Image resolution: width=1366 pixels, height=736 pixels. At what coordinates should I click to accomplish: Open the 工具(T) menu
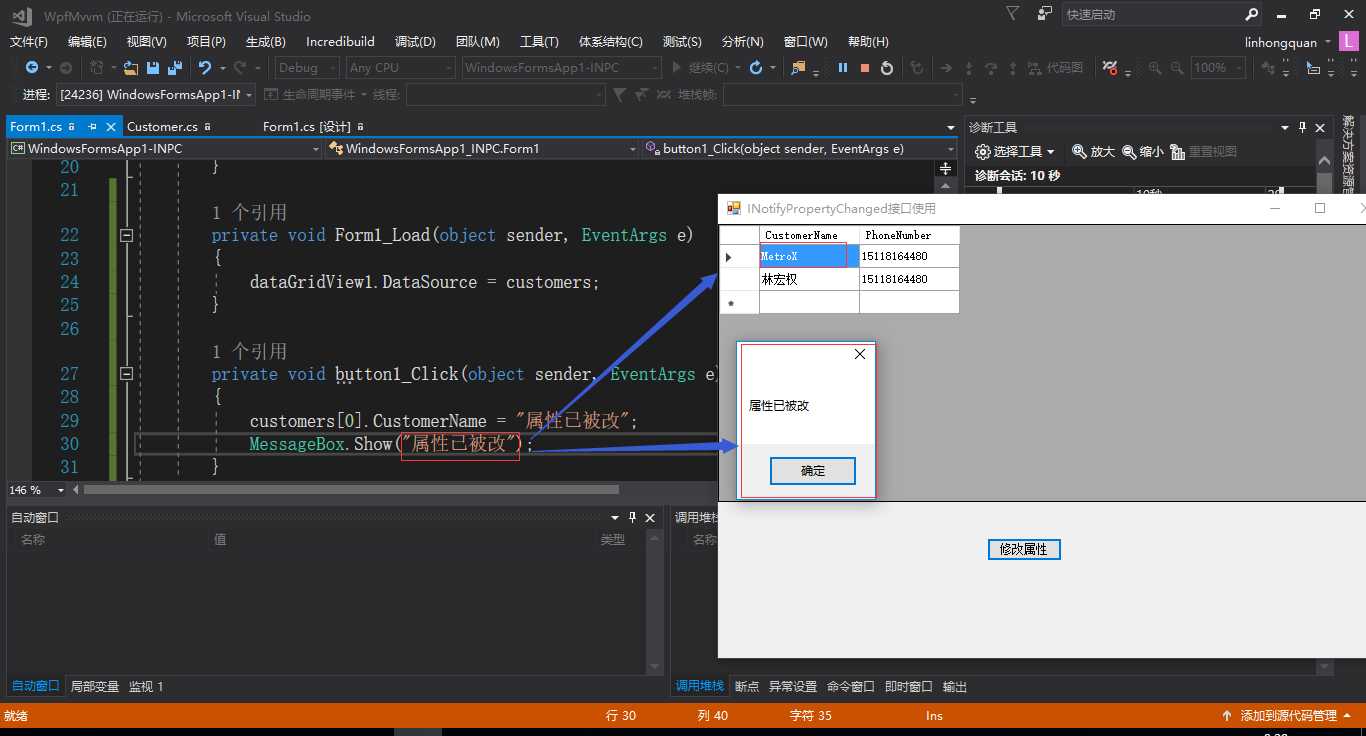click(x=539, y=41)
